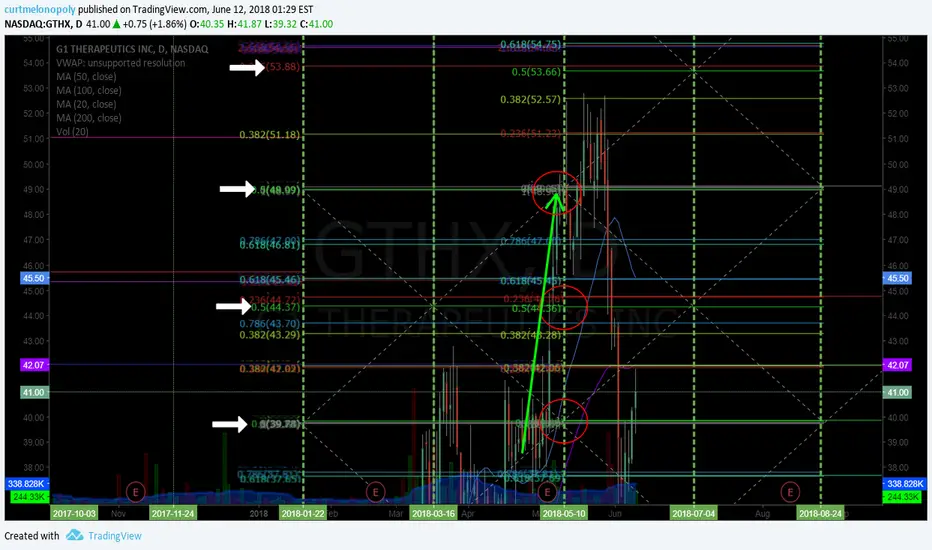Image resolution: width=932 pixels, height=550 pixels.
Task: Select the 2018-01-22 date marker
Action: point(303,513)
